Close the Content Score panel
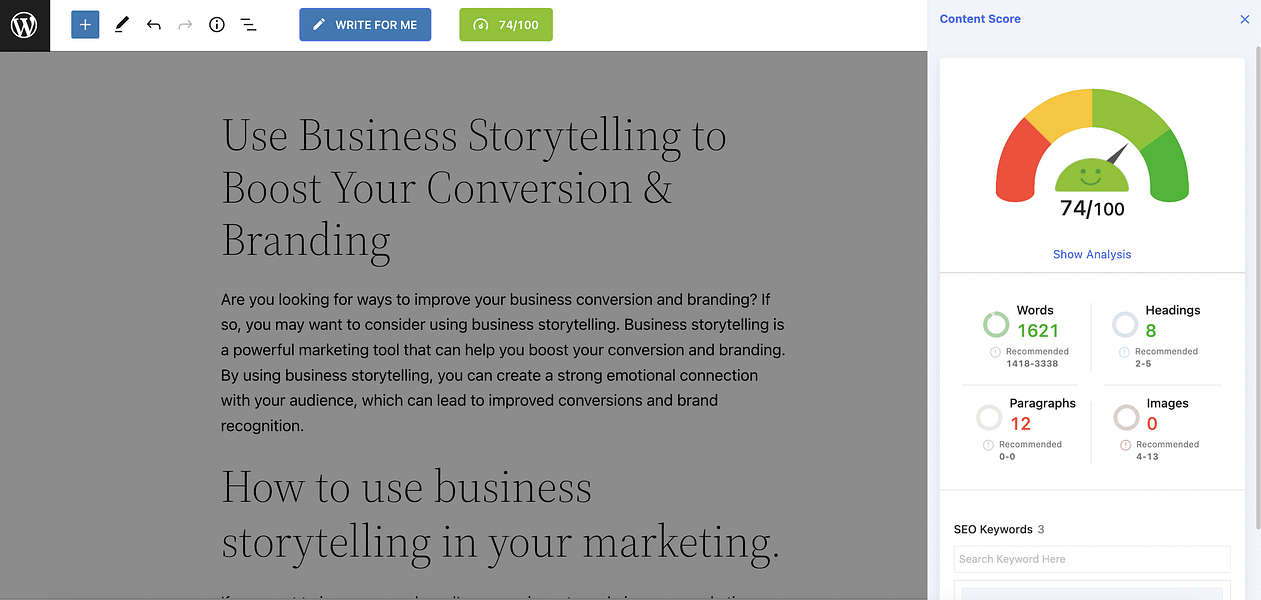The width and height of the screenshot is (1261, 600). click(x=1245, y=19)
